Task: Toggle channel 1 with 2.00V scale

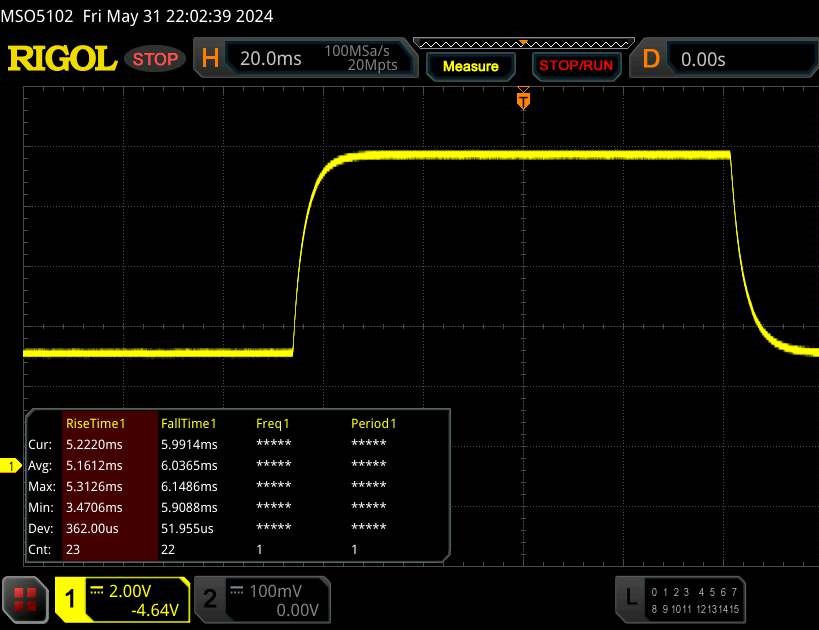Action: click(x=122, y=599)
